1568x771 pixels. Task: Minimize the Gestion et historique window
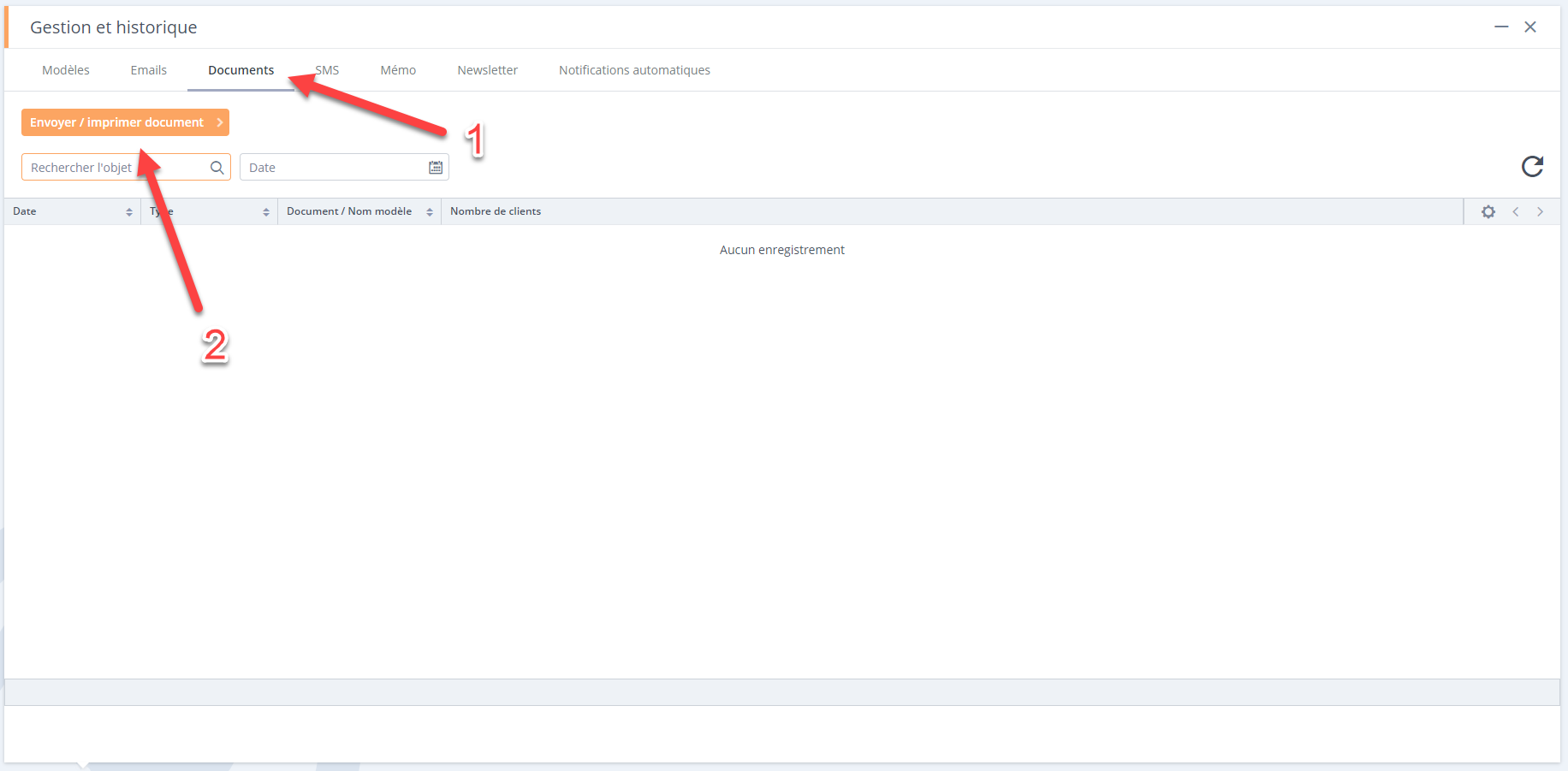coord(1501,27)
